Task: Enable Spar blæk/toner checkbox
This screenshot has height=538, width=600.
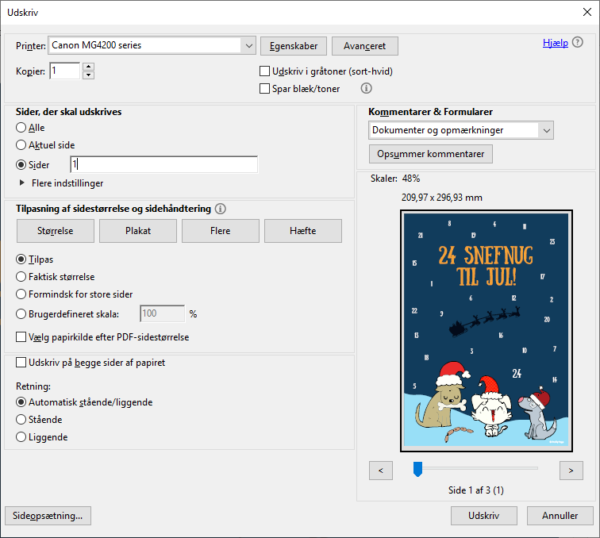Action: [264, 88]
